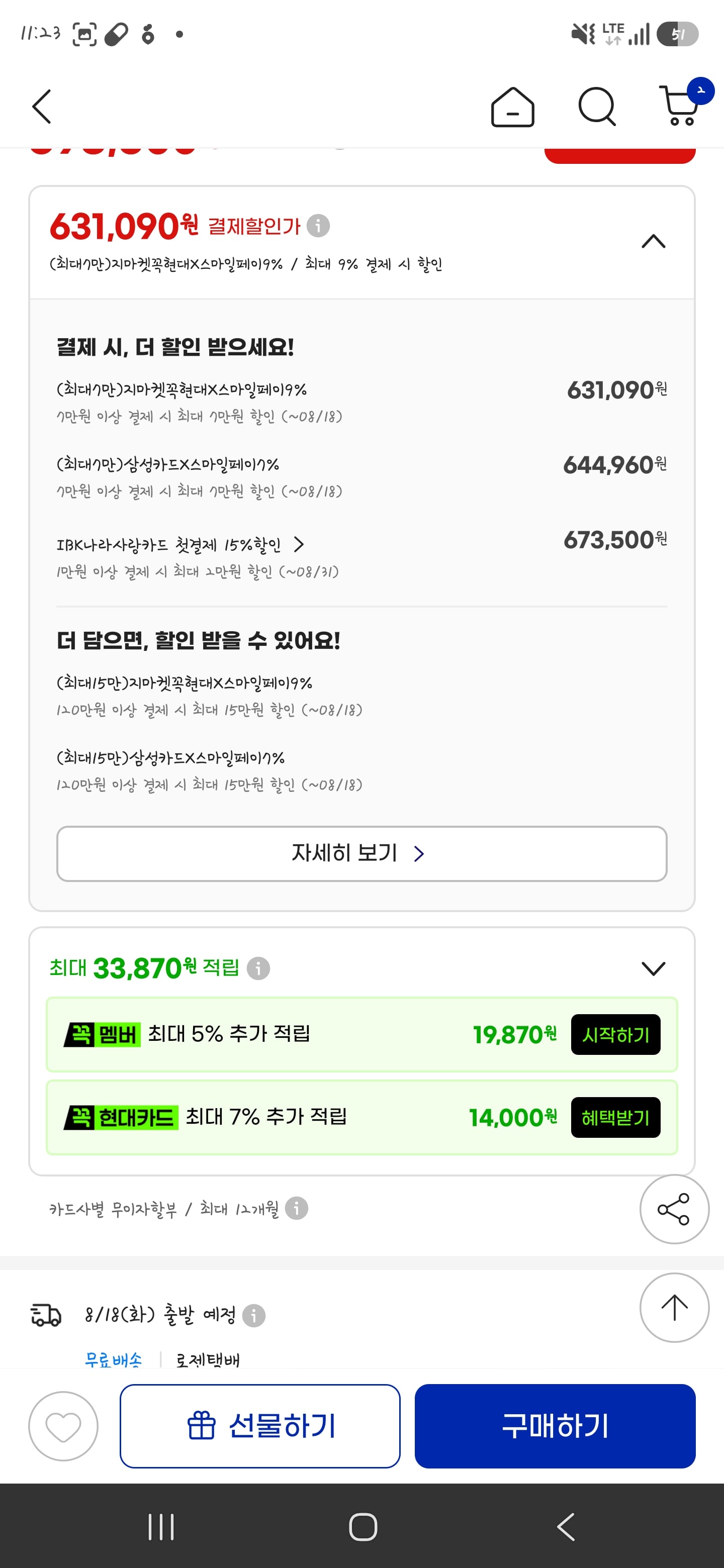Open the shopping cart icon
The image size is (724, 1568).
[x=681, y=106]
